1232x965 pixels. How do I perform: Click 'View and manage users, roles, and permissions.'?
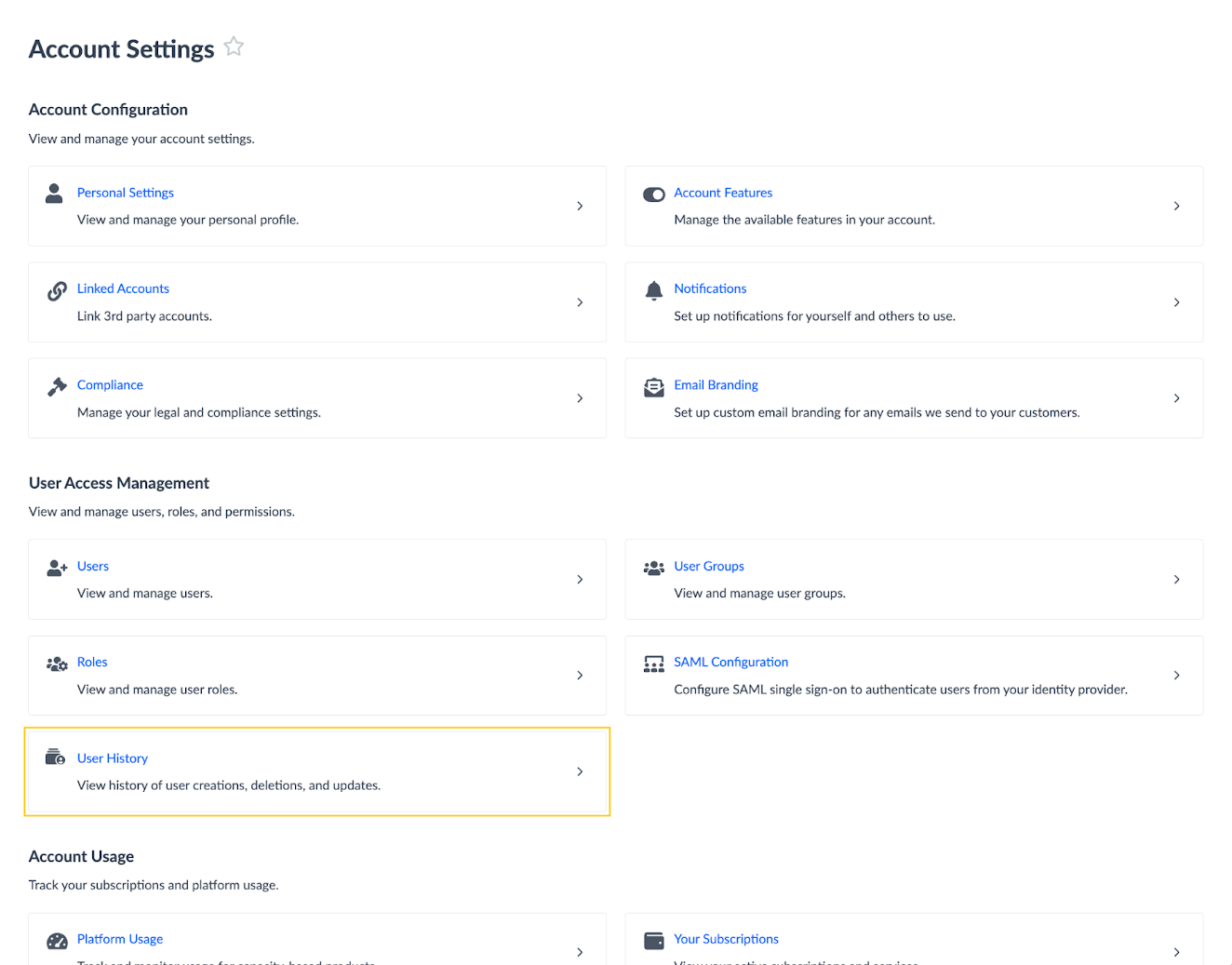pos(162,512)
